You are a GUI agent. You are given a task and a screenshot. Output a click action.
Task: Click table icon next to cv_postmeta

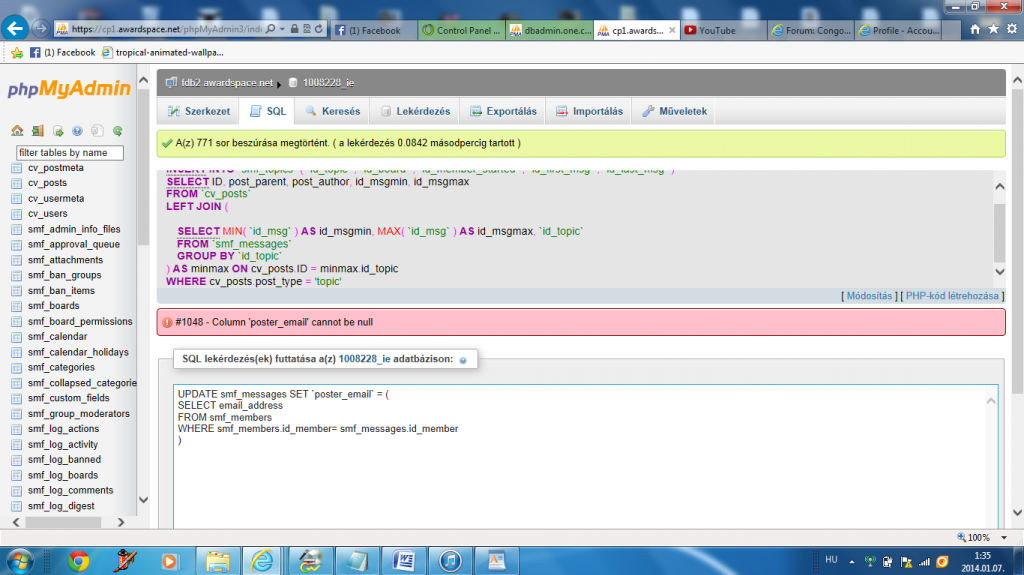17,168
